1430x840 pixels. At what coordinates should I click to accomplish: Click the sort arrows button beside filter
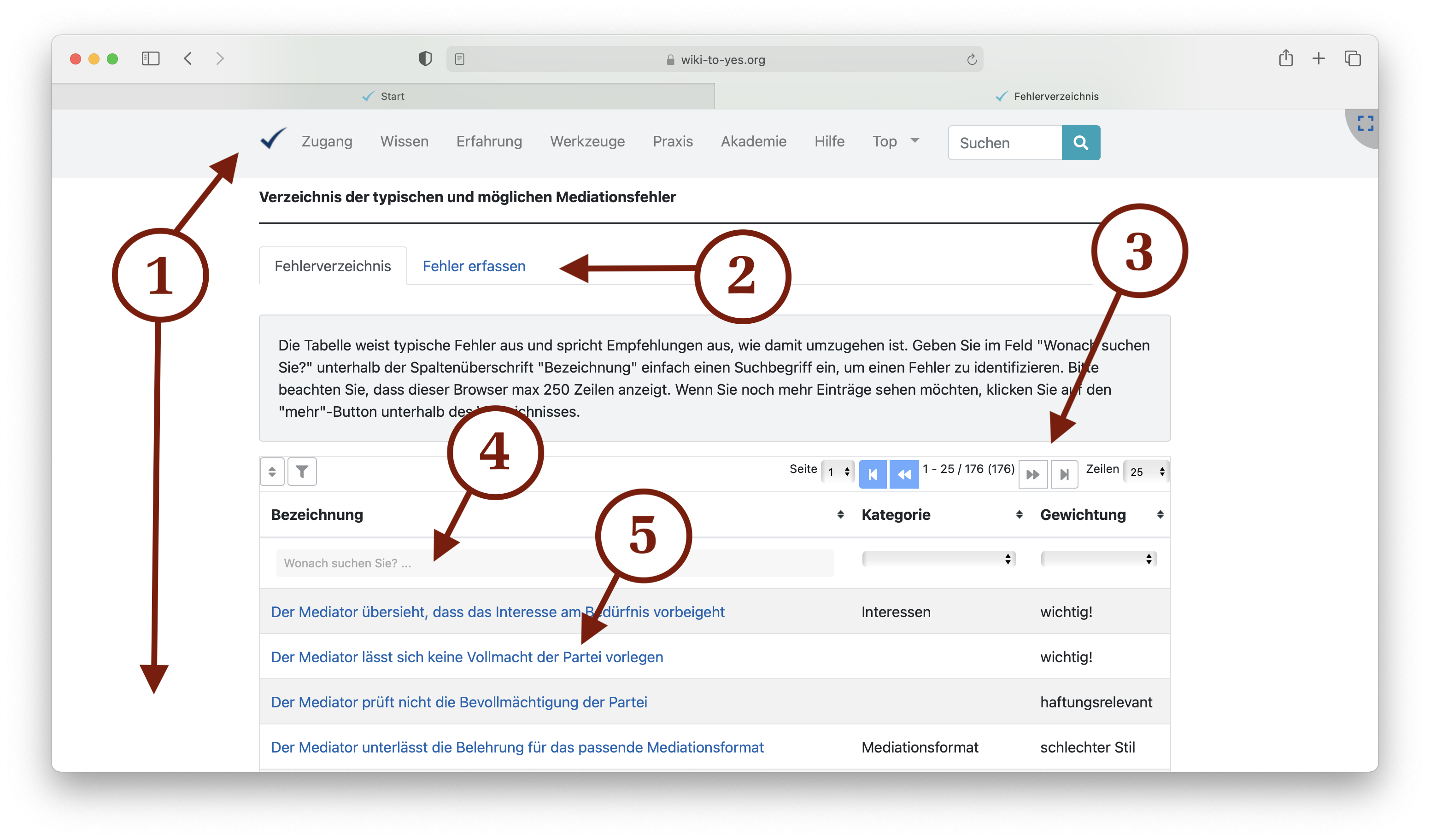click(272, 471)
